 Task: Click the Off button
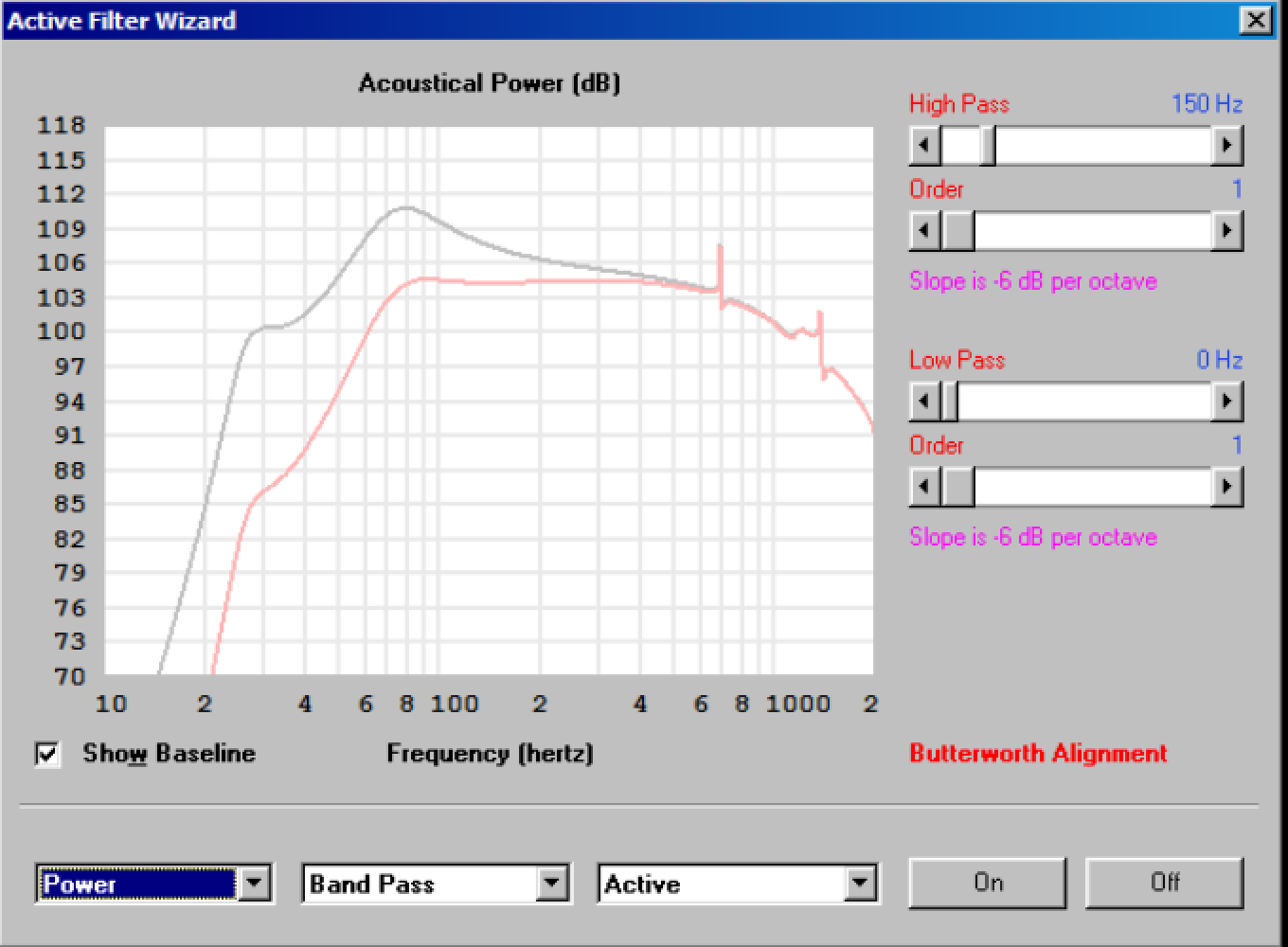click(x=1164, y=883)
